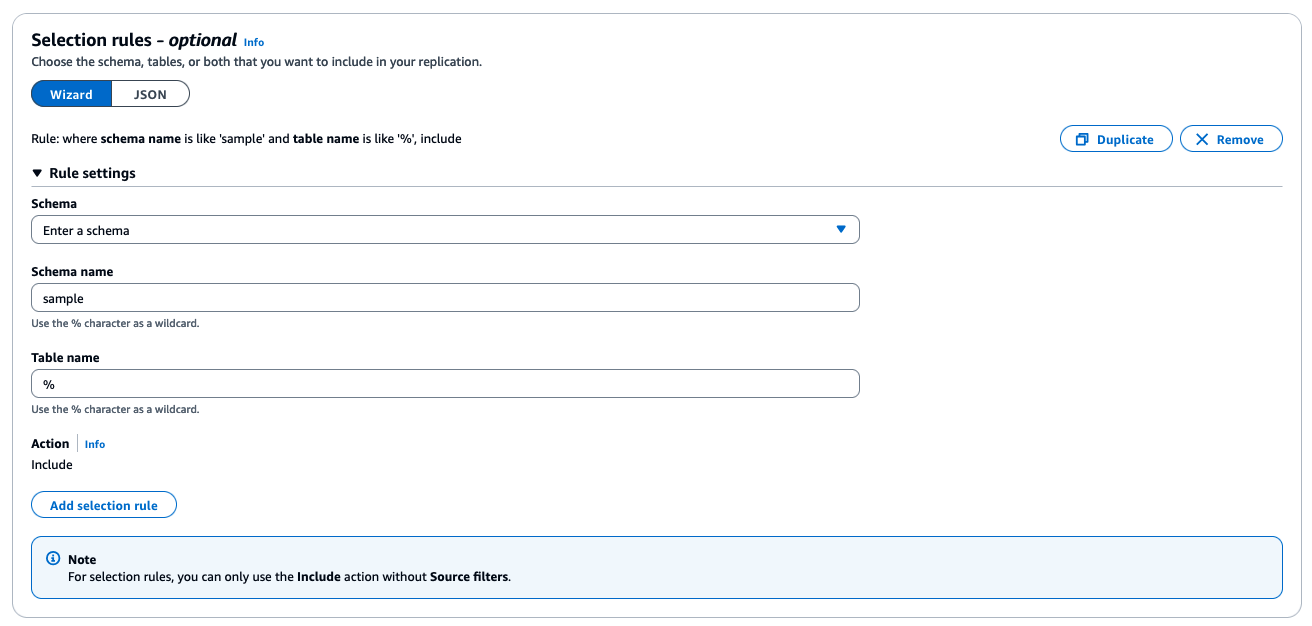1312x626 pixels.
Task: Click the 'Include' action value
Action: click(52, 465)
